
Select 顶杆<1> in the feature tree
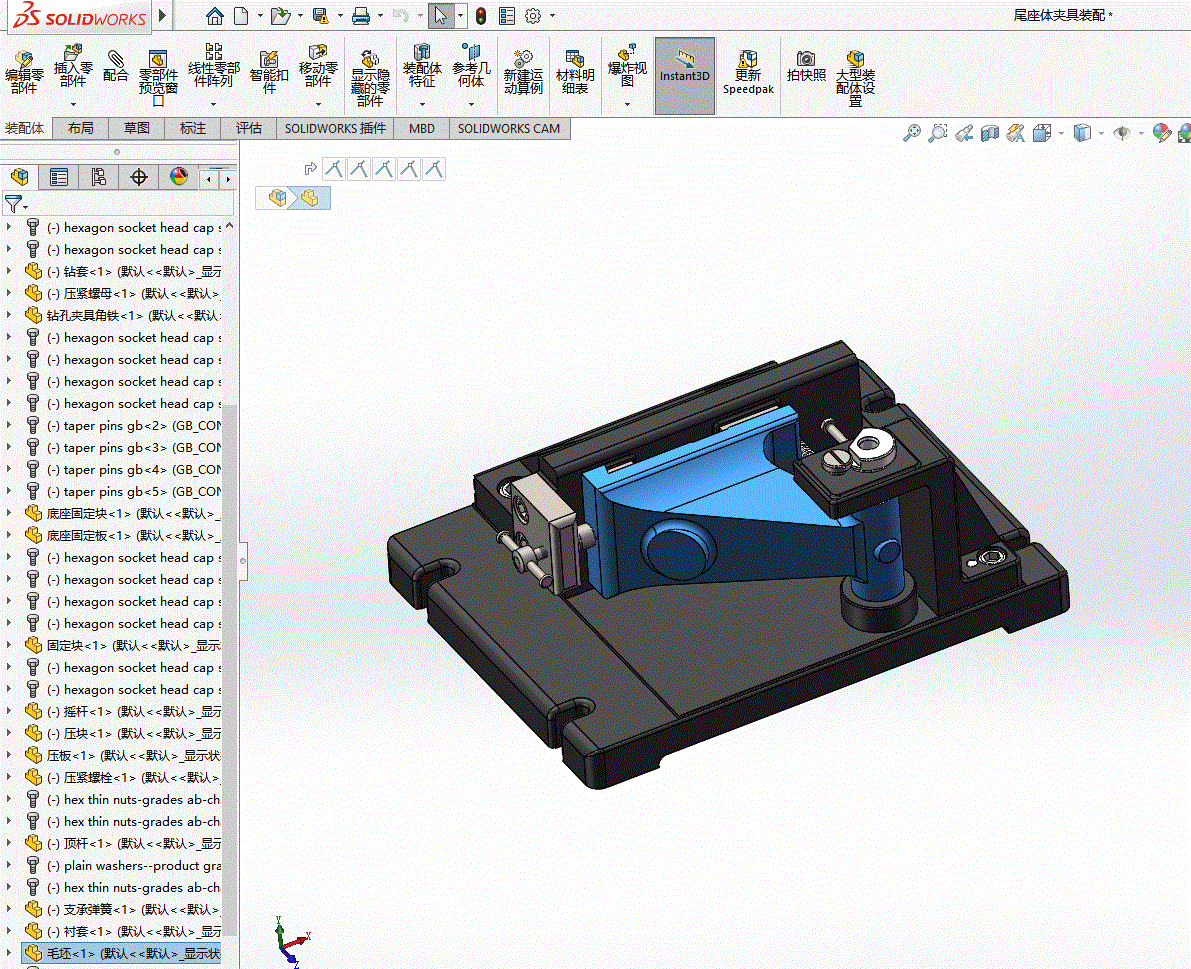click(122, 844)
